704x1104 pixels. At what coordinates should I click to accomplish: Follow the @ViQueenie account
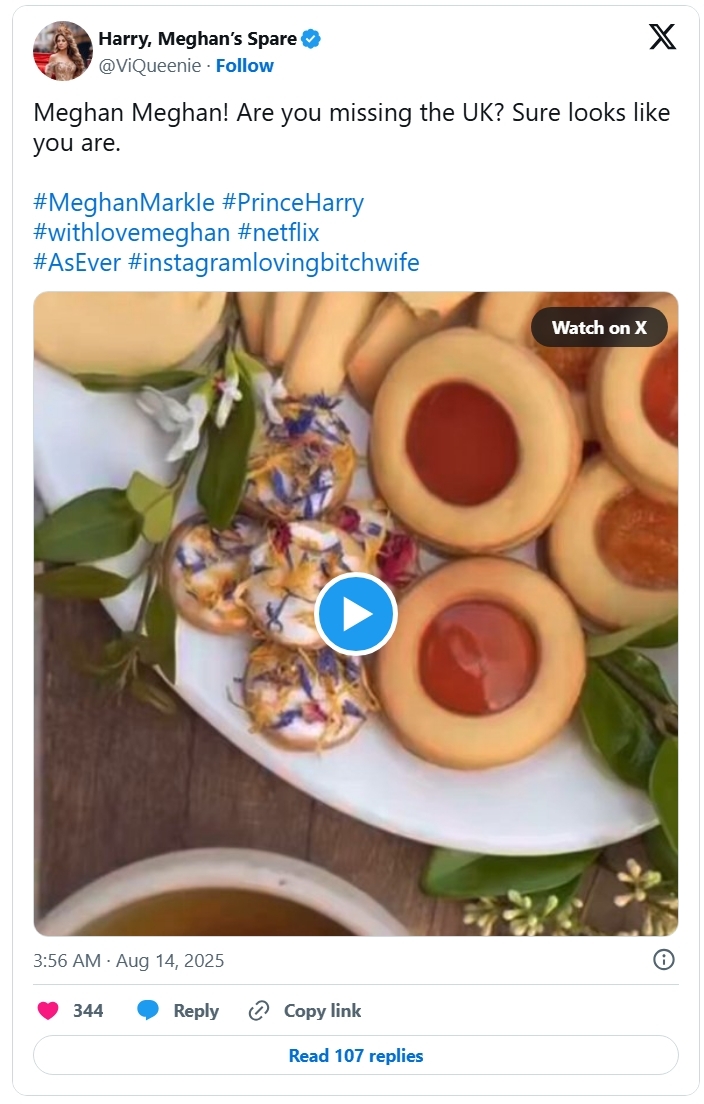tap(245, 65)
